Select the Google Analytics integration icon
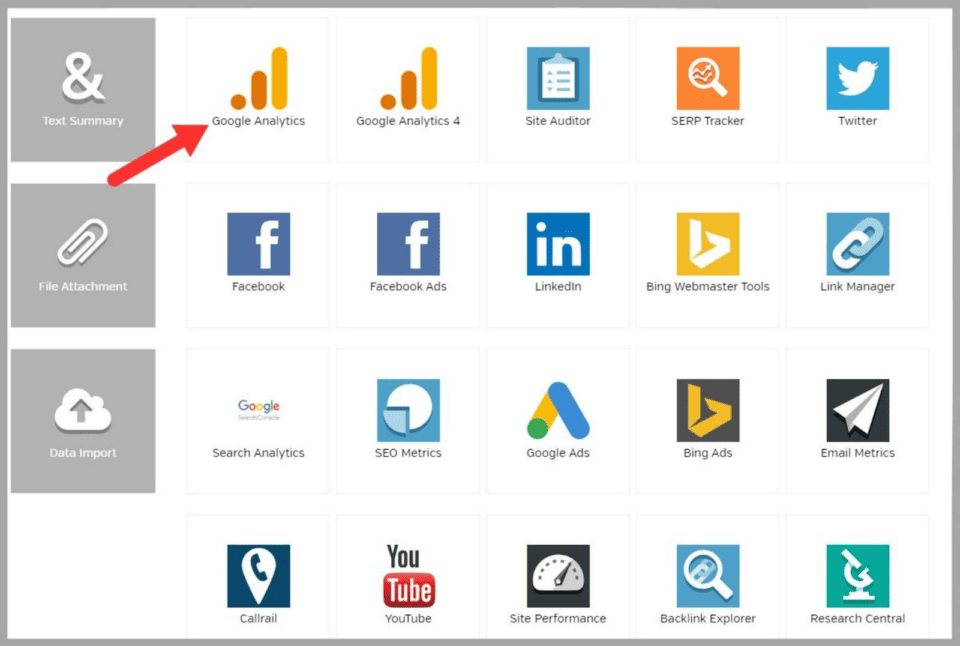 point(258,78)
